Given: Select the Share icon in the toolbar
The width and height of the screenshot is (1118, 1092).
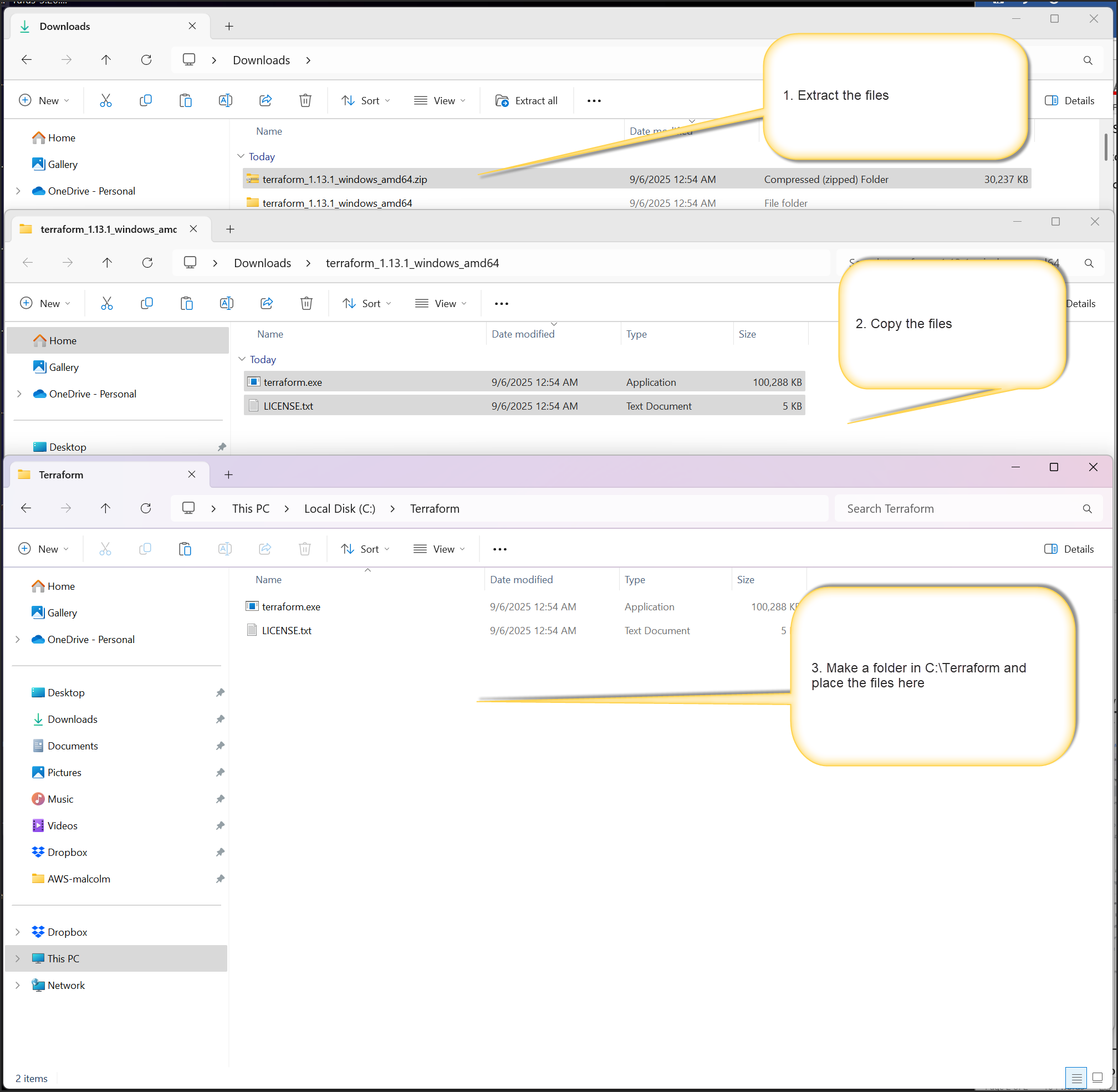Looking at the screenshot, I should tap(265, 549).
